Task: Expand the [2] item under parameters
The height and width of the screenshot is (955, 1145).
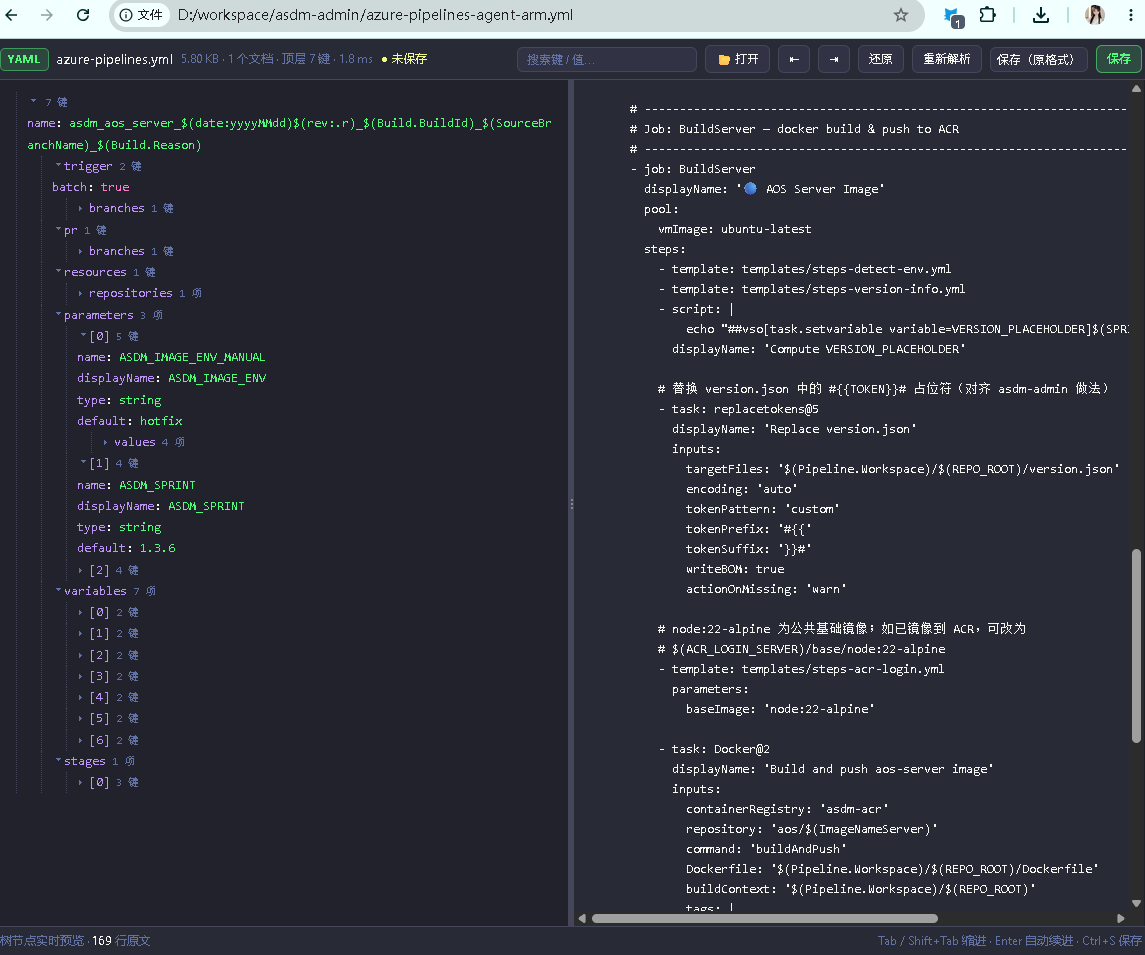Action: pyautogui.click(x=80, y=570)
